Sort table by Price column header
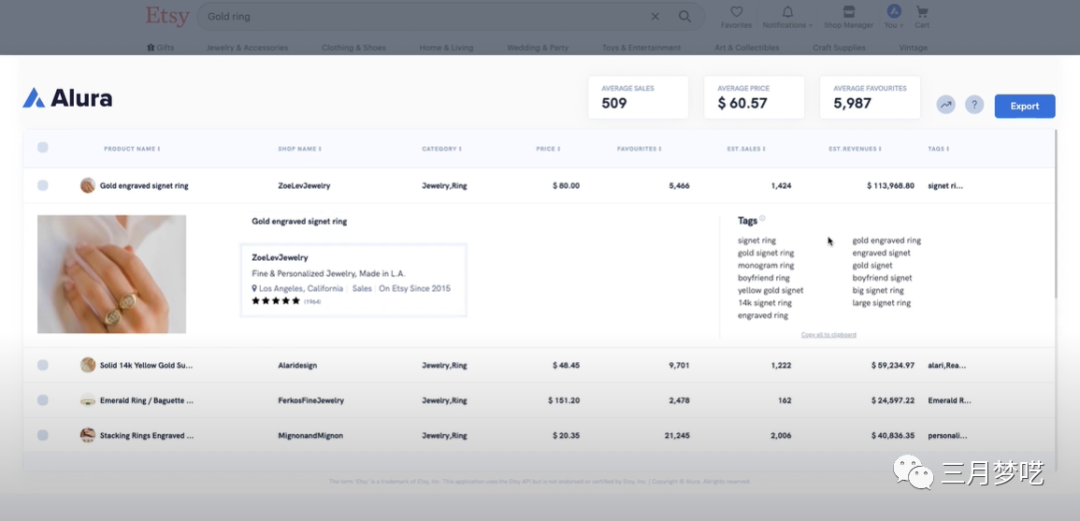Screen dimensions: 1080x521 [x=547, y=149]
